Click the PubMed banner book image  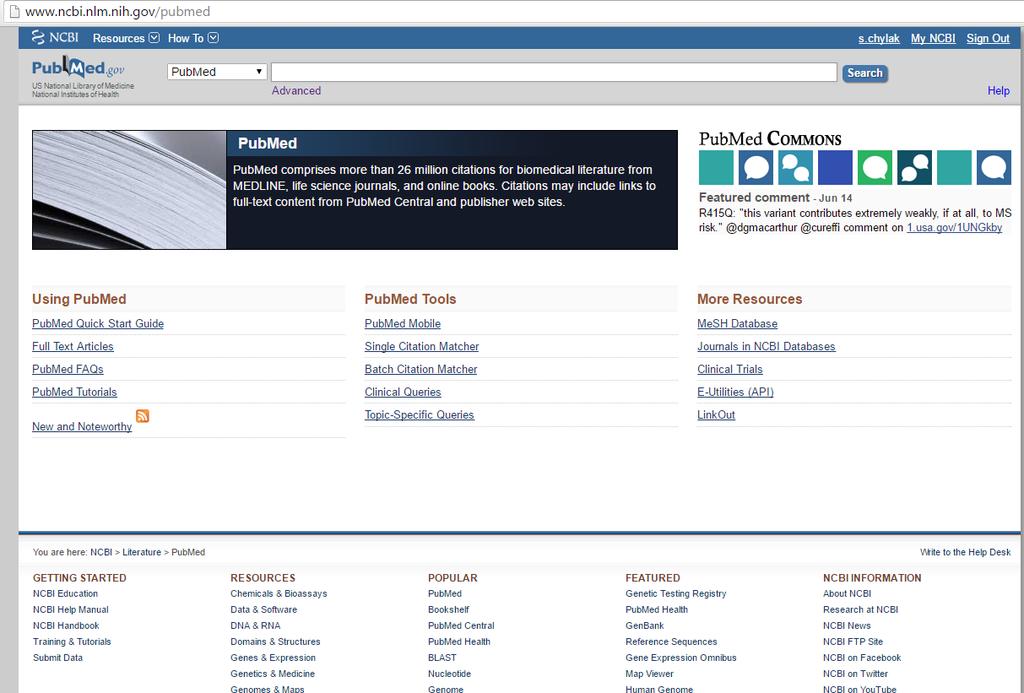[x=129, y=189]
